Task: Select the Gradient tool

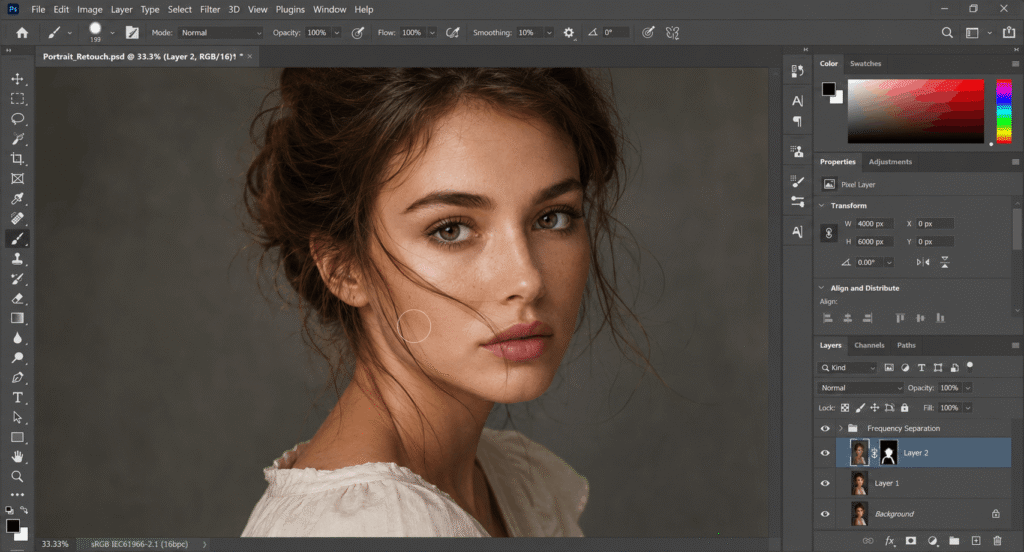Action: click(18, 318)
